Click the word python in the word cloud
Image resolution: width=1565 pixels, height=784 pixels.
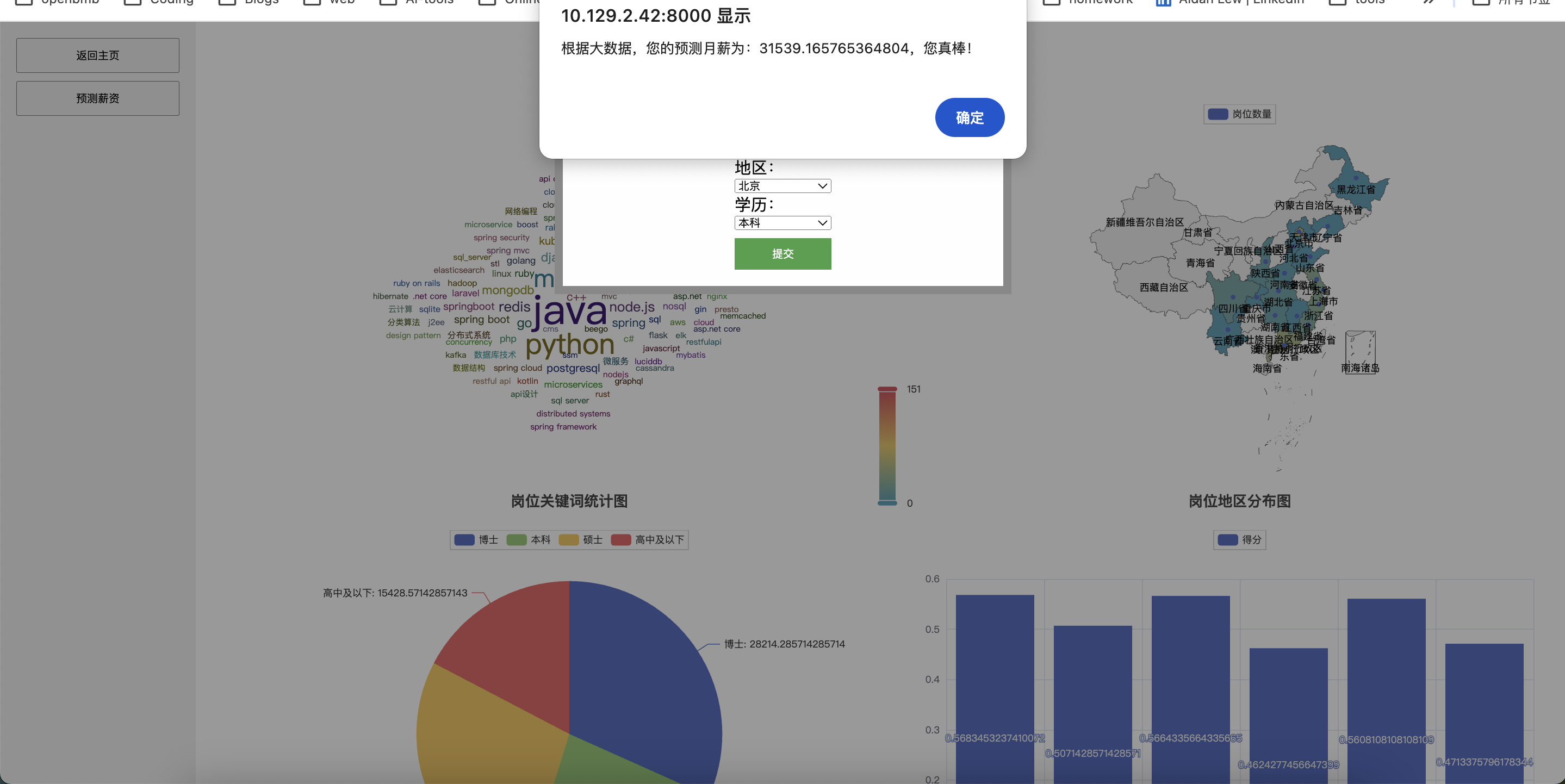570,345
